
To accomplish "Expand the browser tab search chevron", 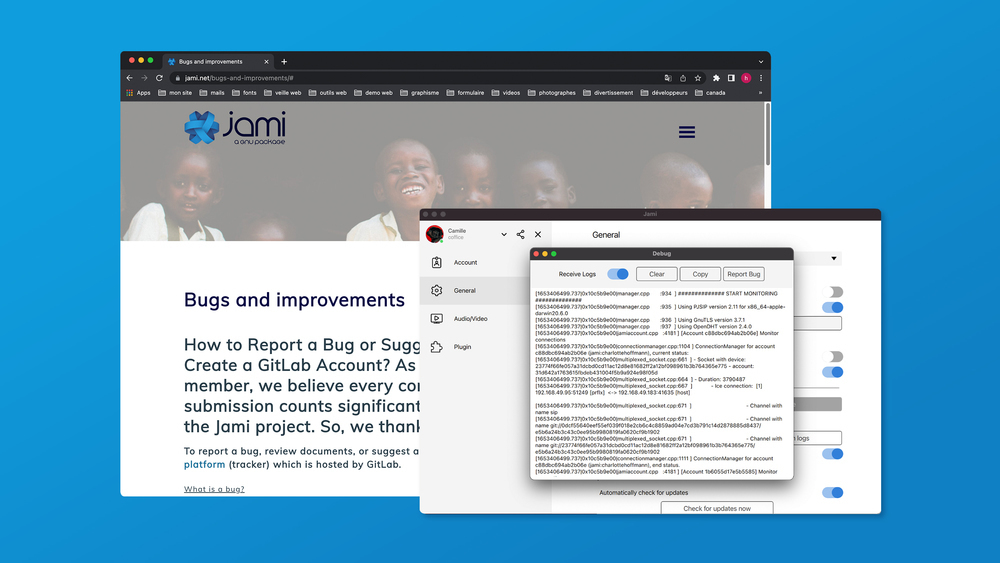I will 760,62.
